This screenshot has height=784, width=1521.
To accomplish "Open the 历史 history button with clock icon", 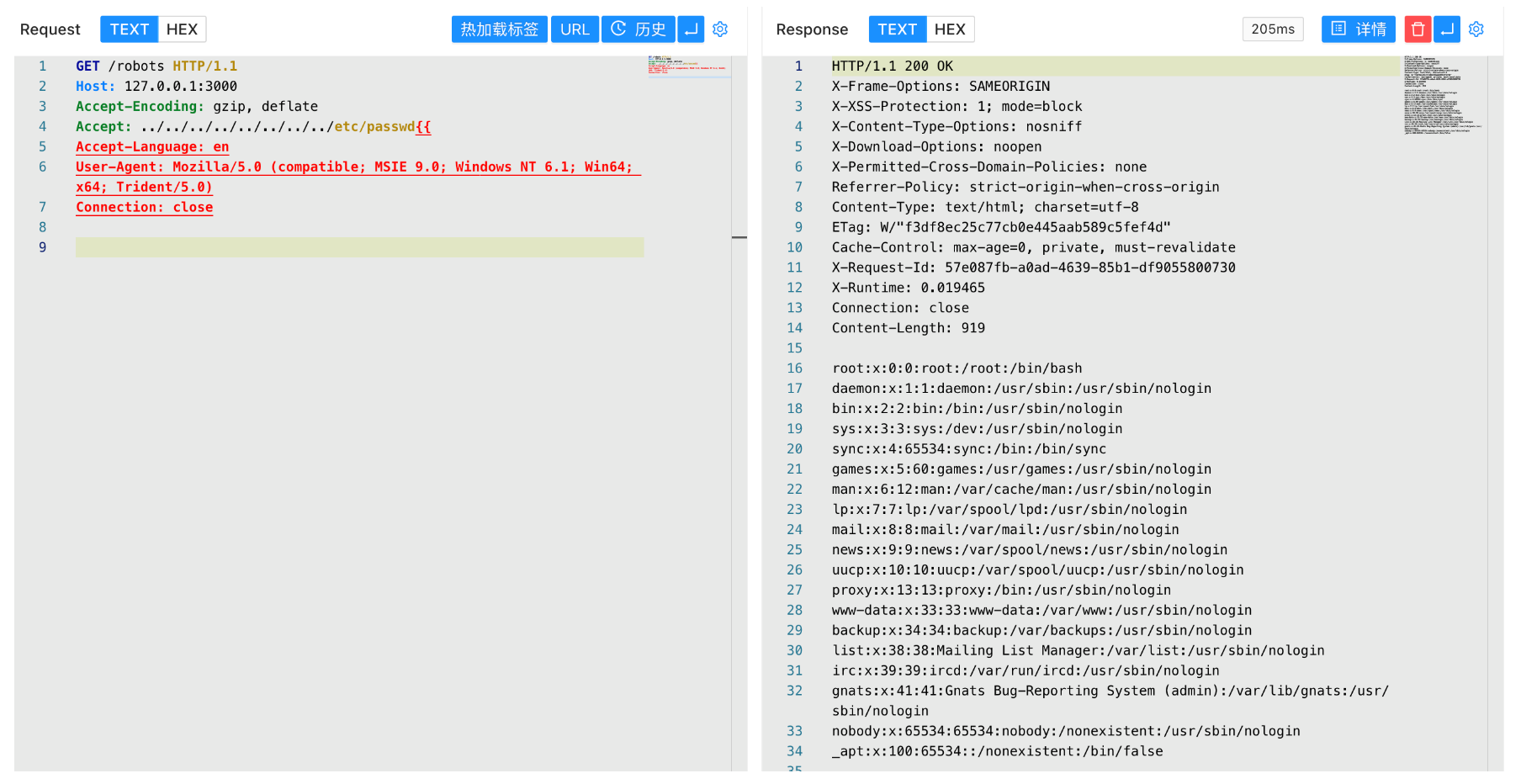I will [638, 29].
